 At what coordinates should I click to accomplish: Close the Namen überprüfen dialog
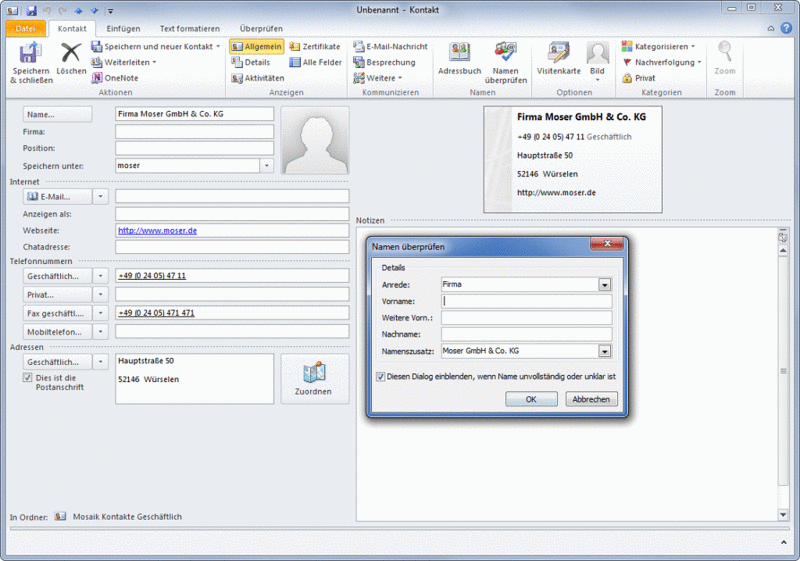[x=607, y=244]
